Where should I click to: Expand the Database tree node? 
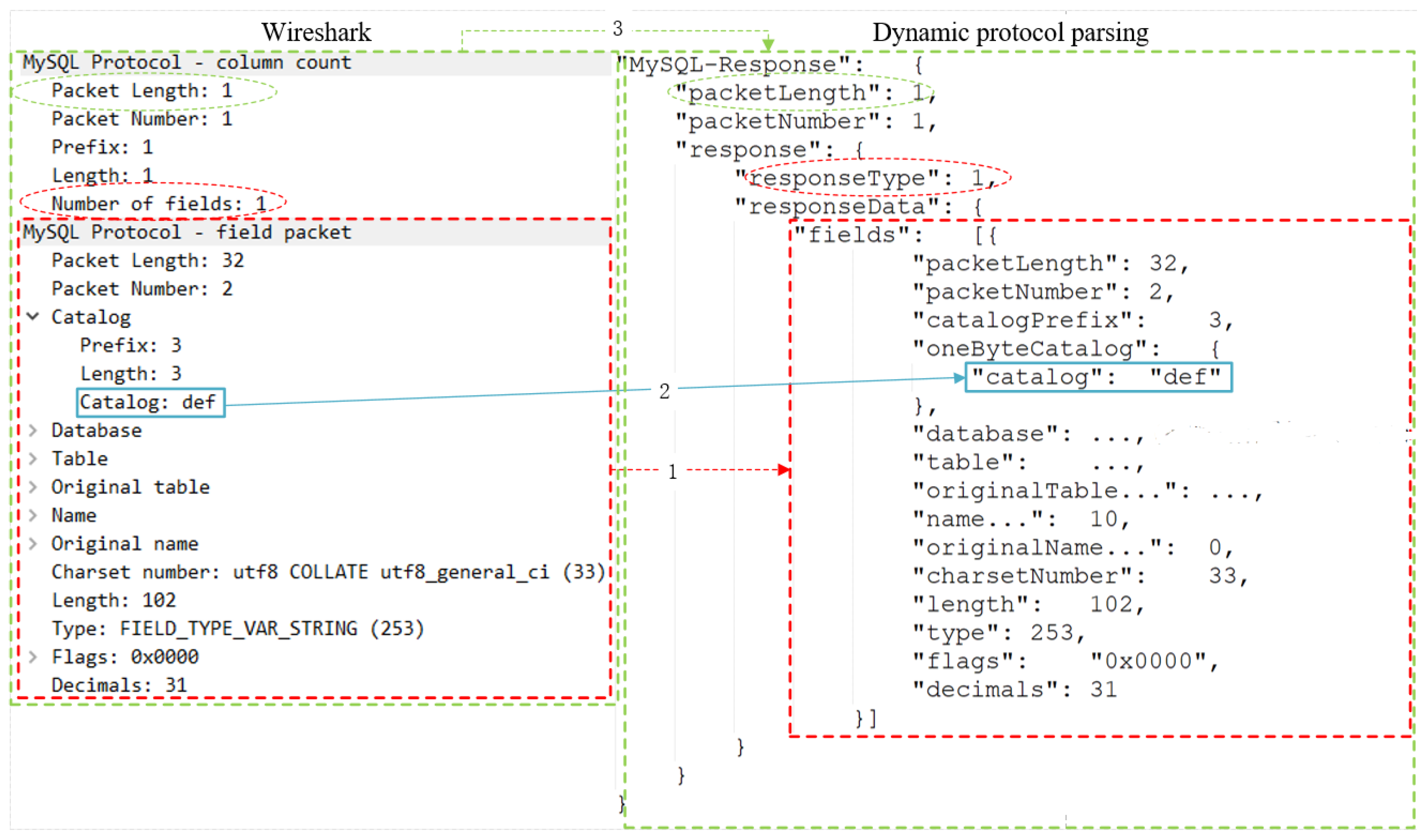tap(33, 431)
